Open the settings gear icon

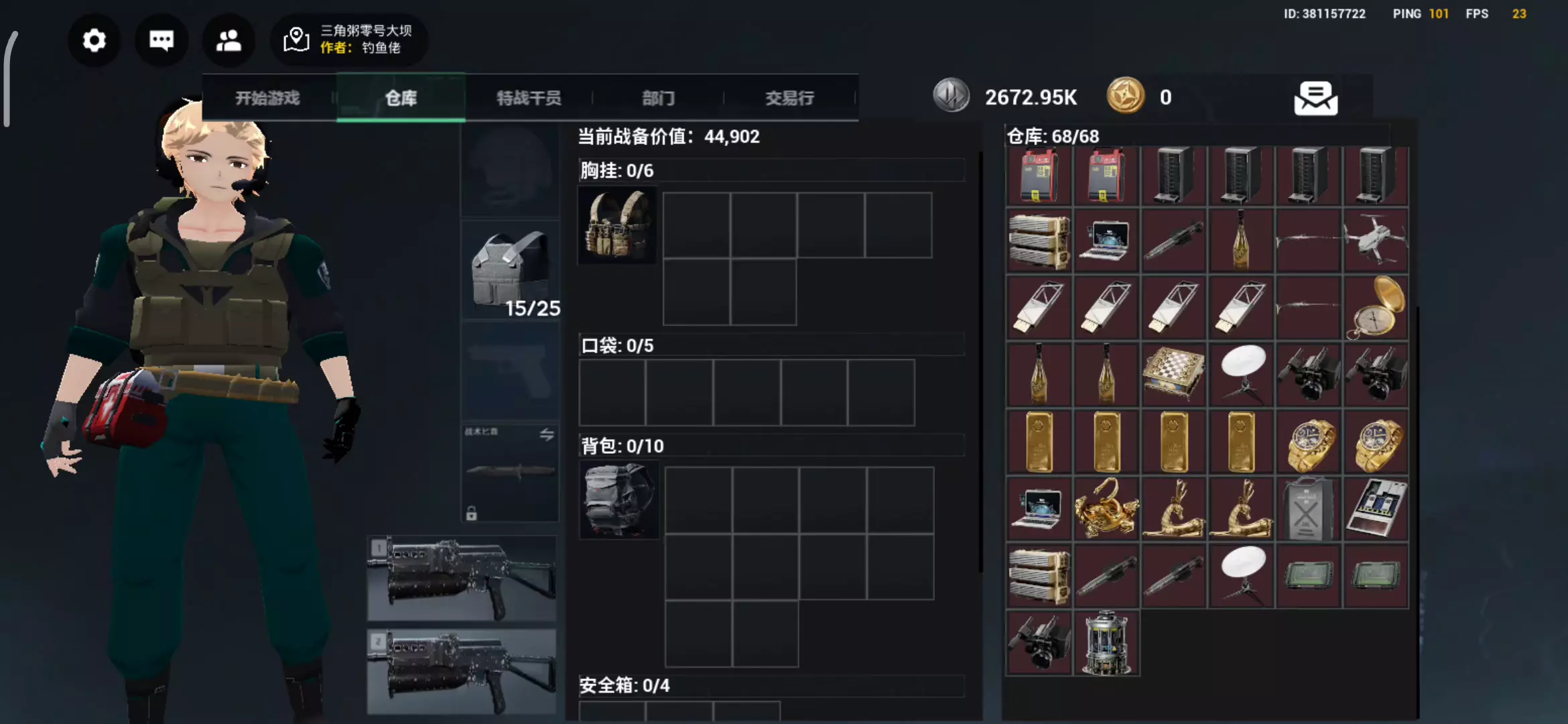click(94, 41)
